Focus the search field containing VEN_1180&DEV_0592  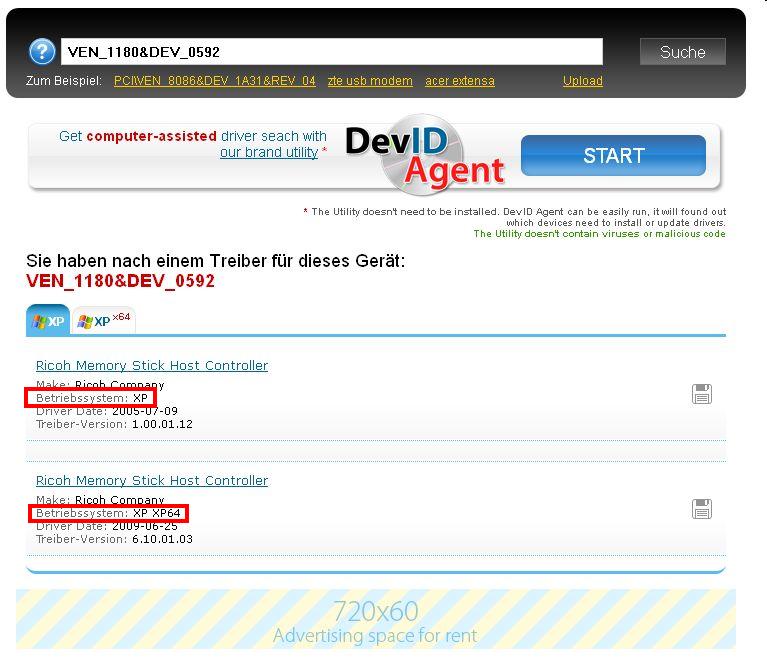pyautogui.click(x=332, y=51)
